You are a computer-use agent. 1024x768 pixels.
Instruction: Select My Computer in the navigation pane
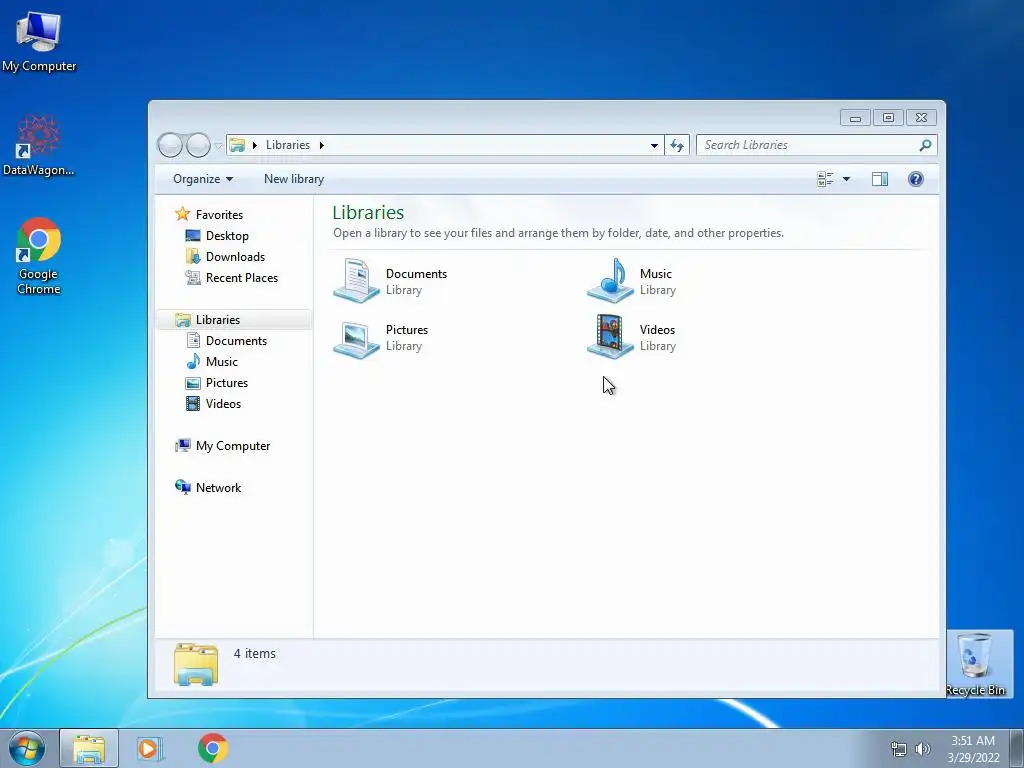(232, 446)
